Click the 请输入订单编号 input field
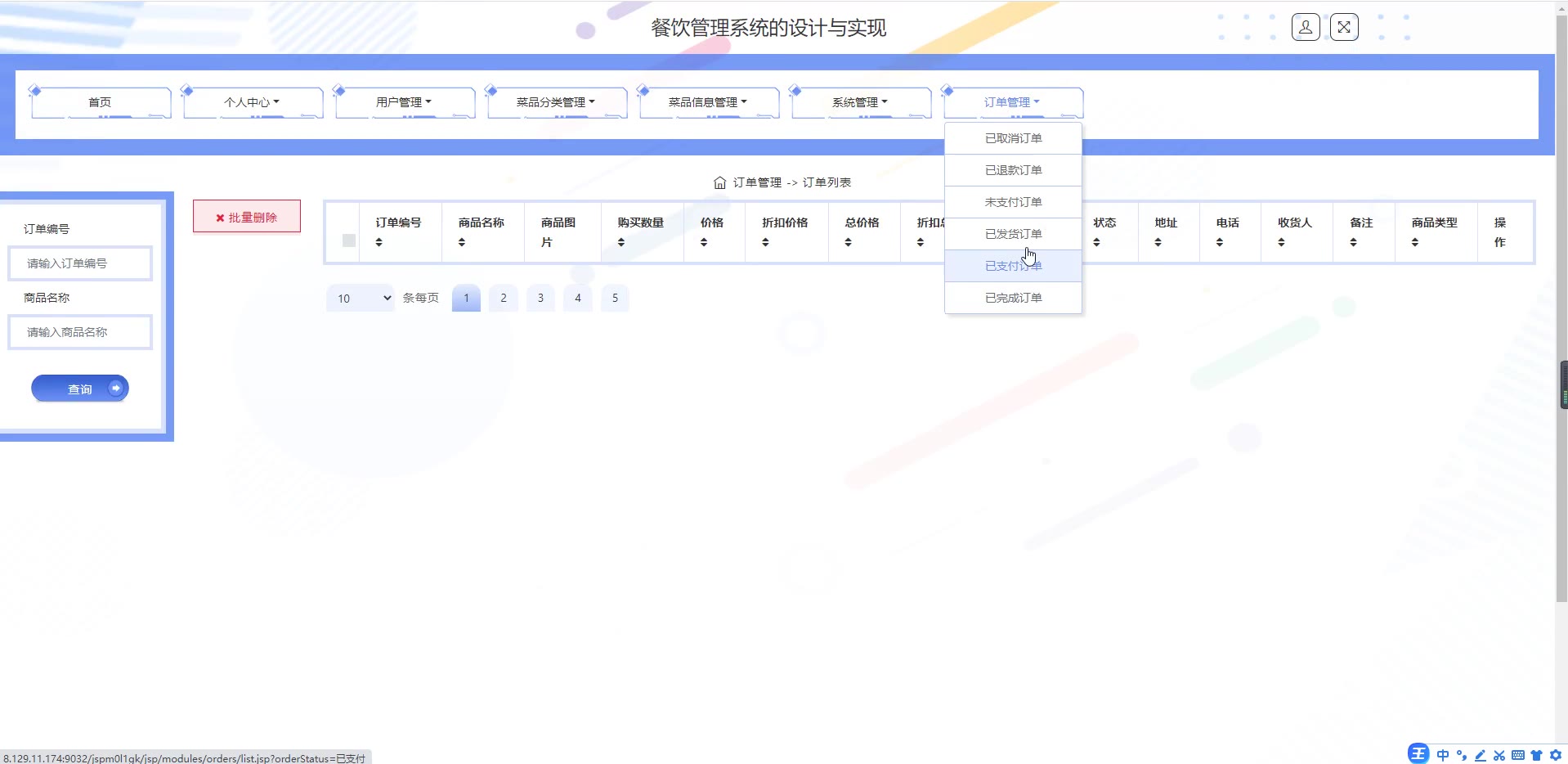The image size is (1568, 764). 80,263
